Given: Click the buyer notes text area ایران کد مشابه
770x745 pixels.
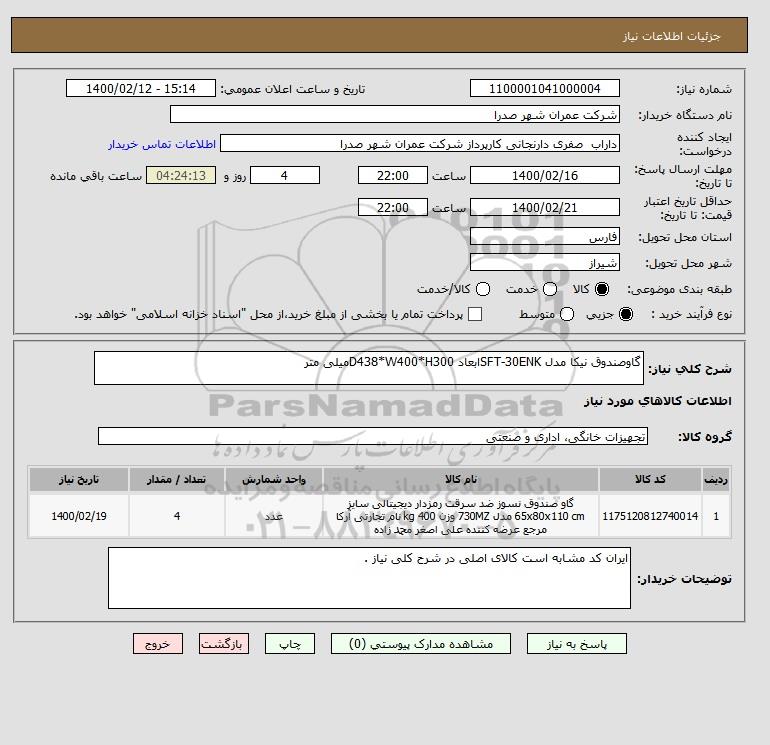Looking at the screenshot, I should 369,578.
